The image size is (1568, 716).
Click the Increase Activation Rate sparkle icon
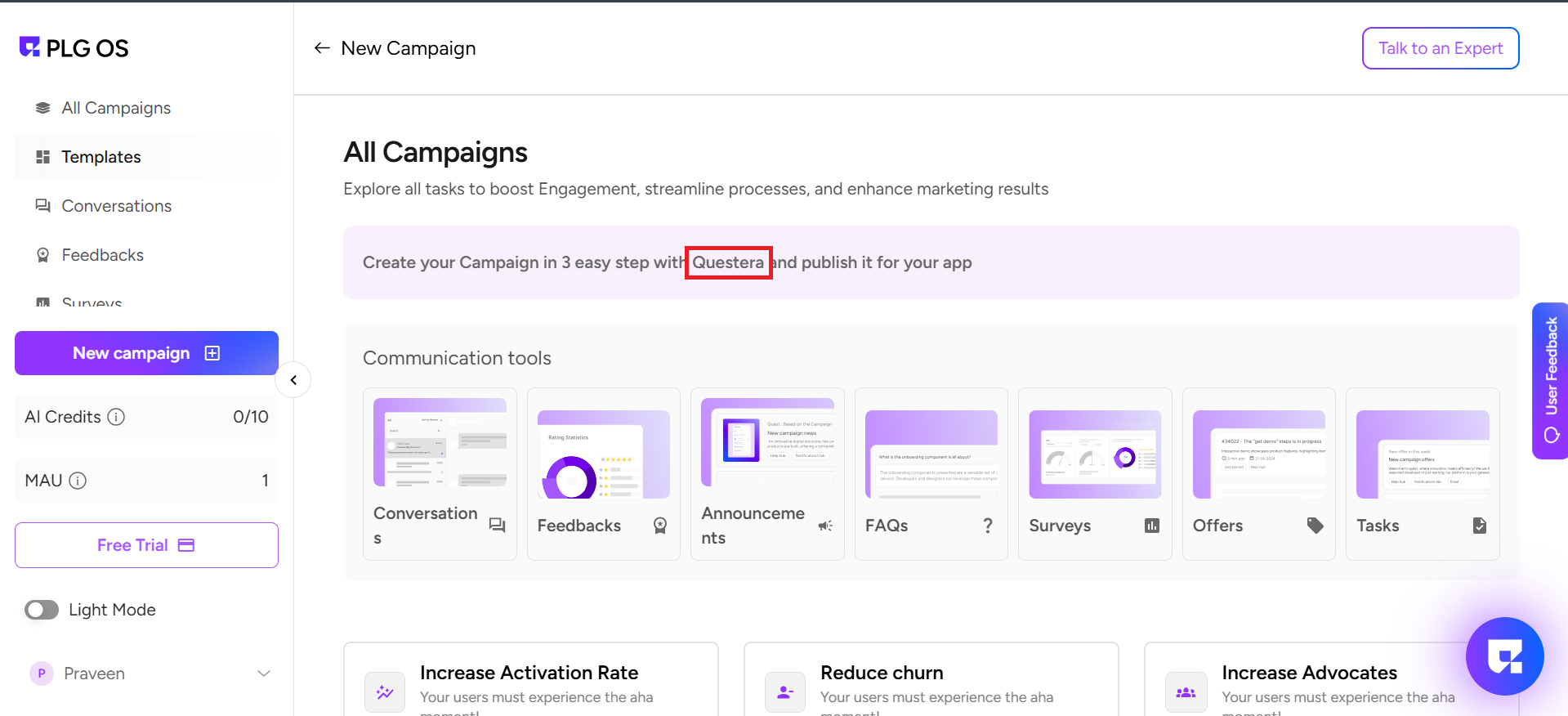[385, 692]
